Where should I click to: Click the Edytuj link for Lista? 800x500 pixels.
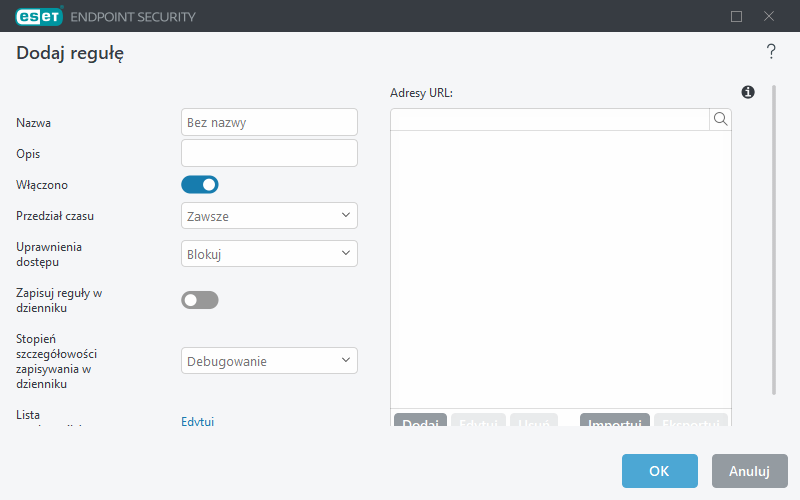coord(197,421)
